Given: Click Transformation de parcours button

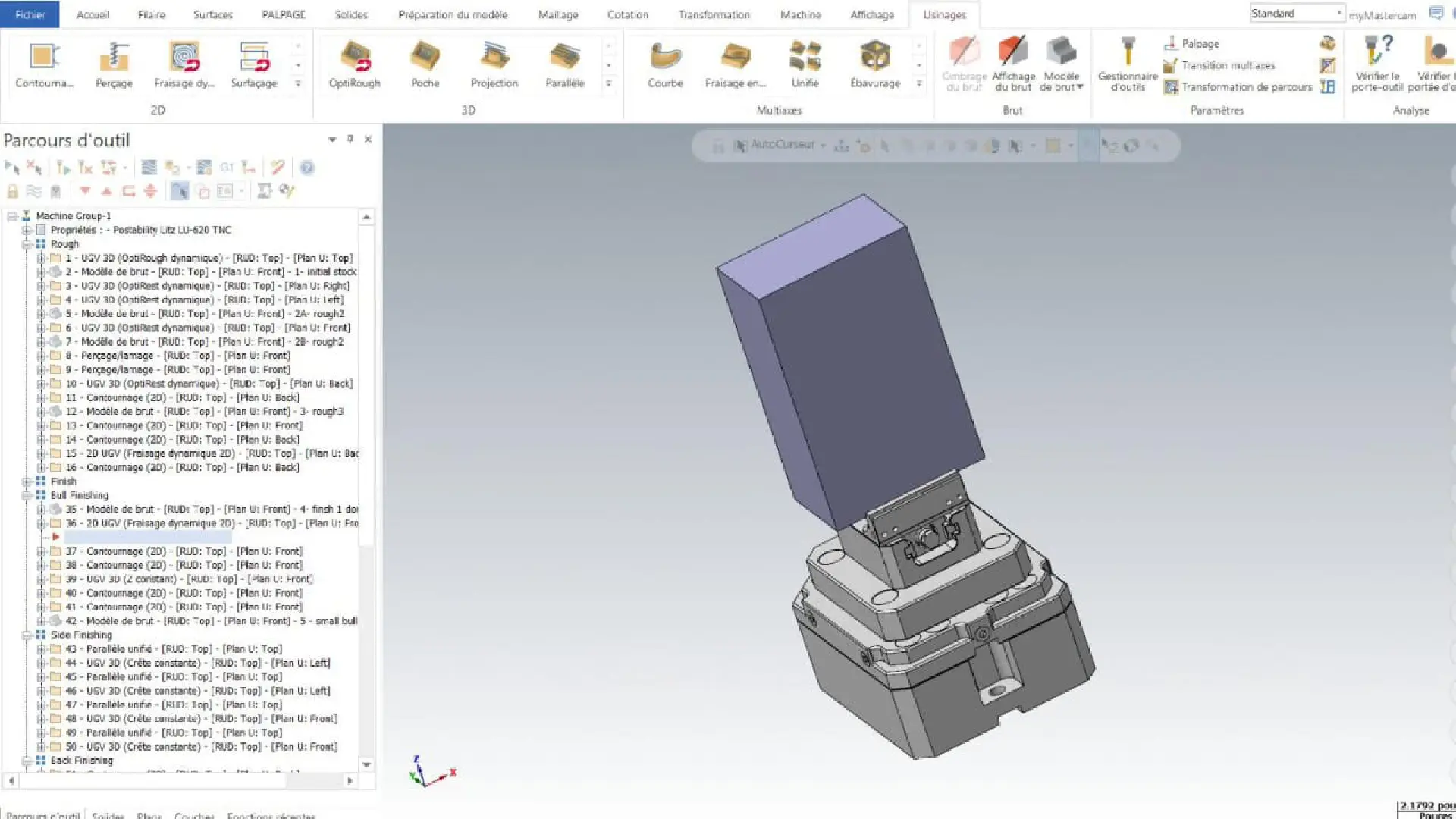Looking at the screenshot, I should [1245, 87].
